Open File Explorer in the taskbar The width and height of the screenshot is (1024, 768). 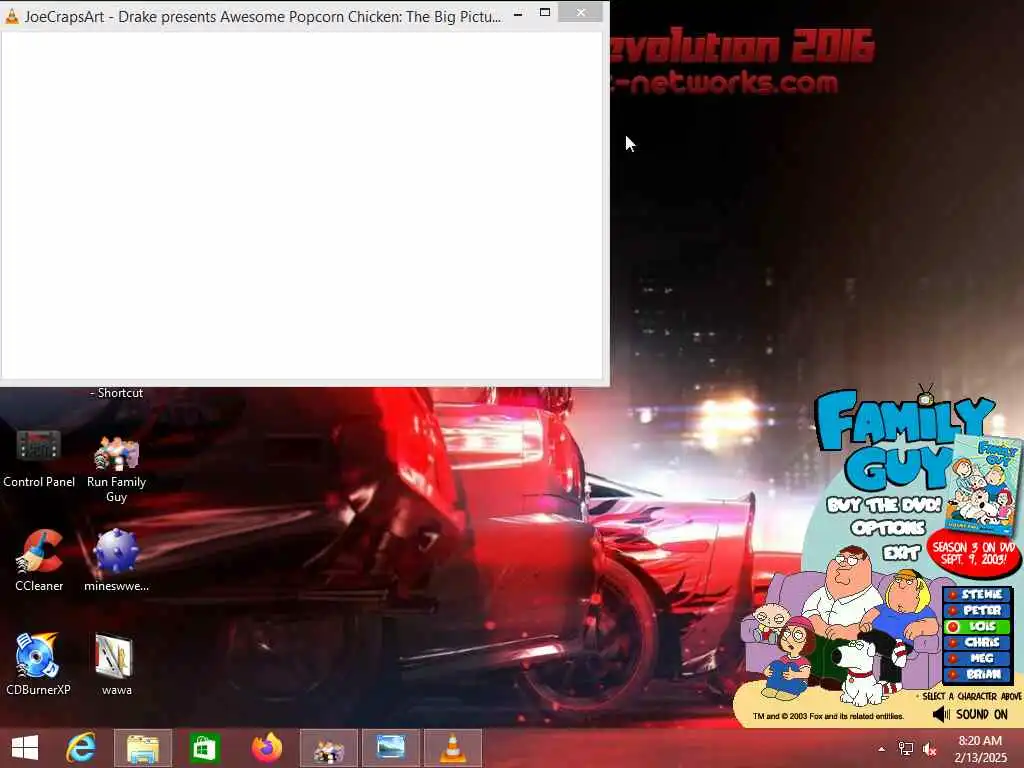(x=143, y=748)
